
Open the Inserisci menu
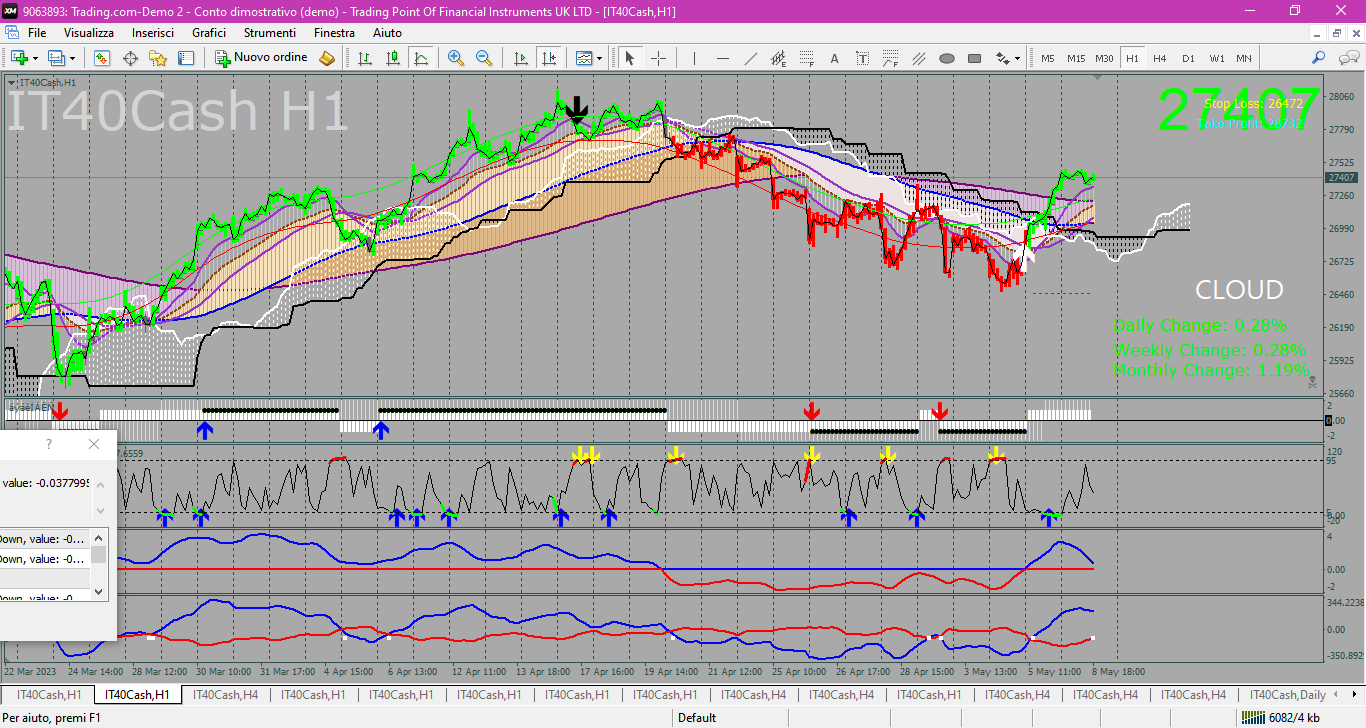click(153, 33)
